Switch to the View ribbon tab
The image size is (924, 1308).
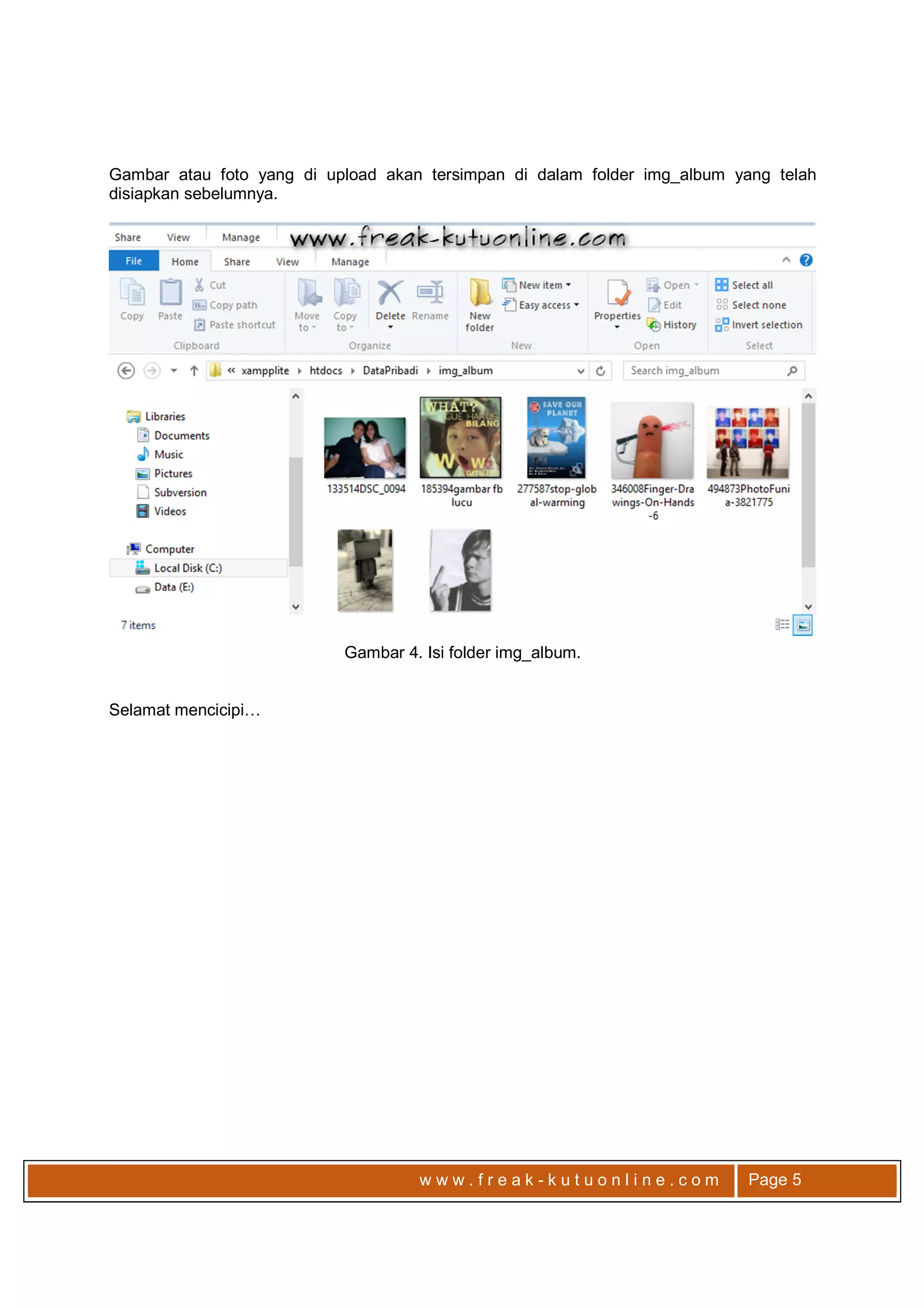click(x=287, y=262)
